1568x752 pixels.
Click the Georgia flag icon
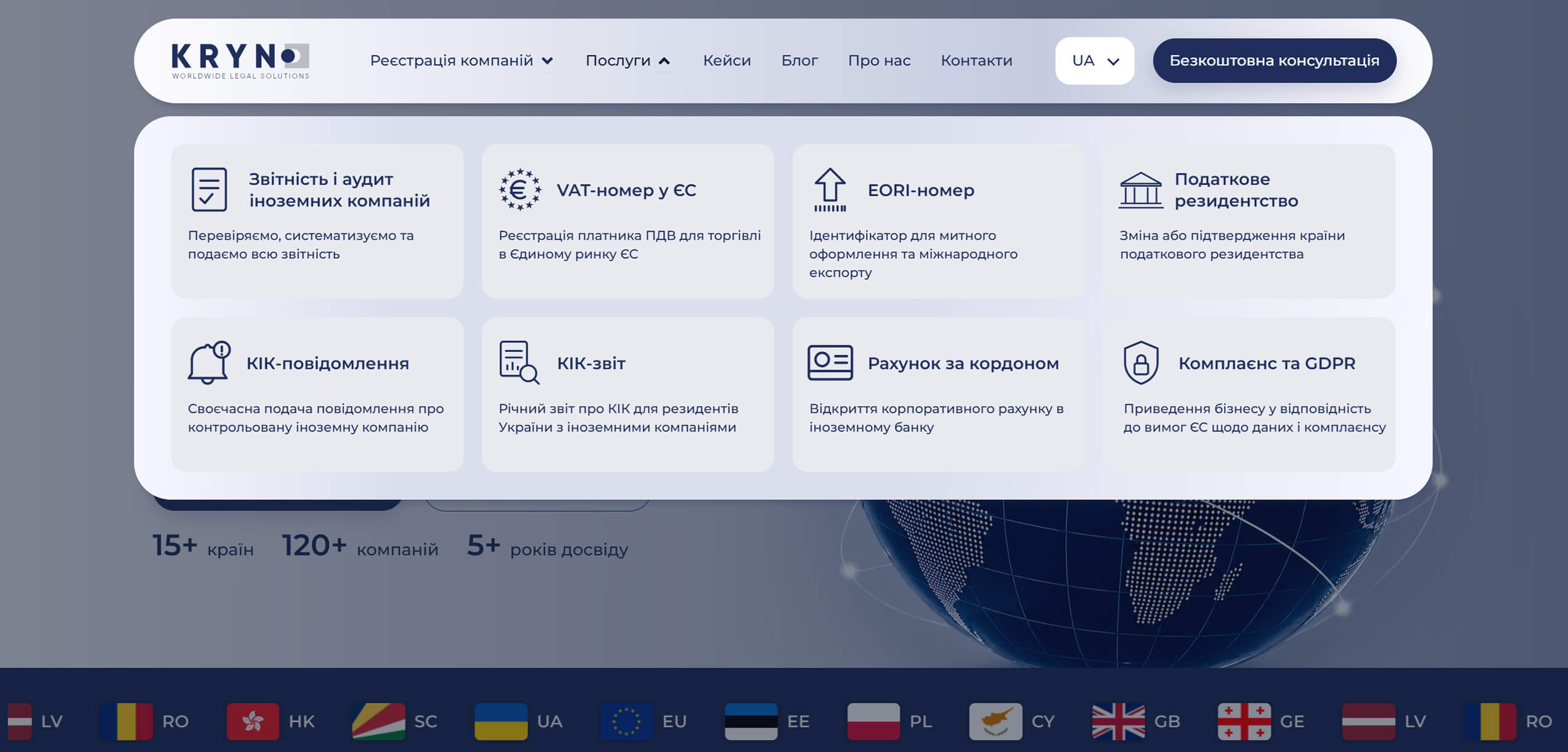(1244, 721)
